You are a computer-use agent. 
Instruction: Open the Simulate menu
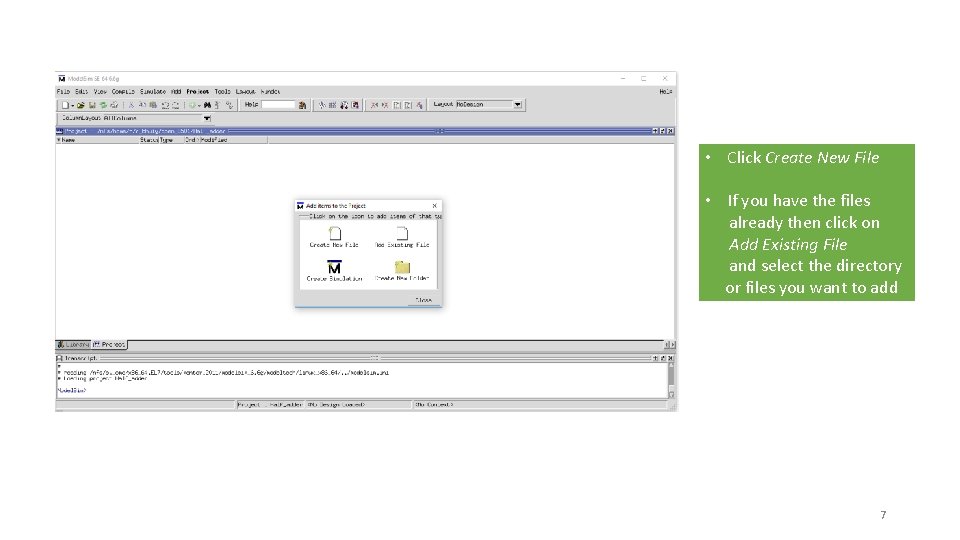[153, 91]
